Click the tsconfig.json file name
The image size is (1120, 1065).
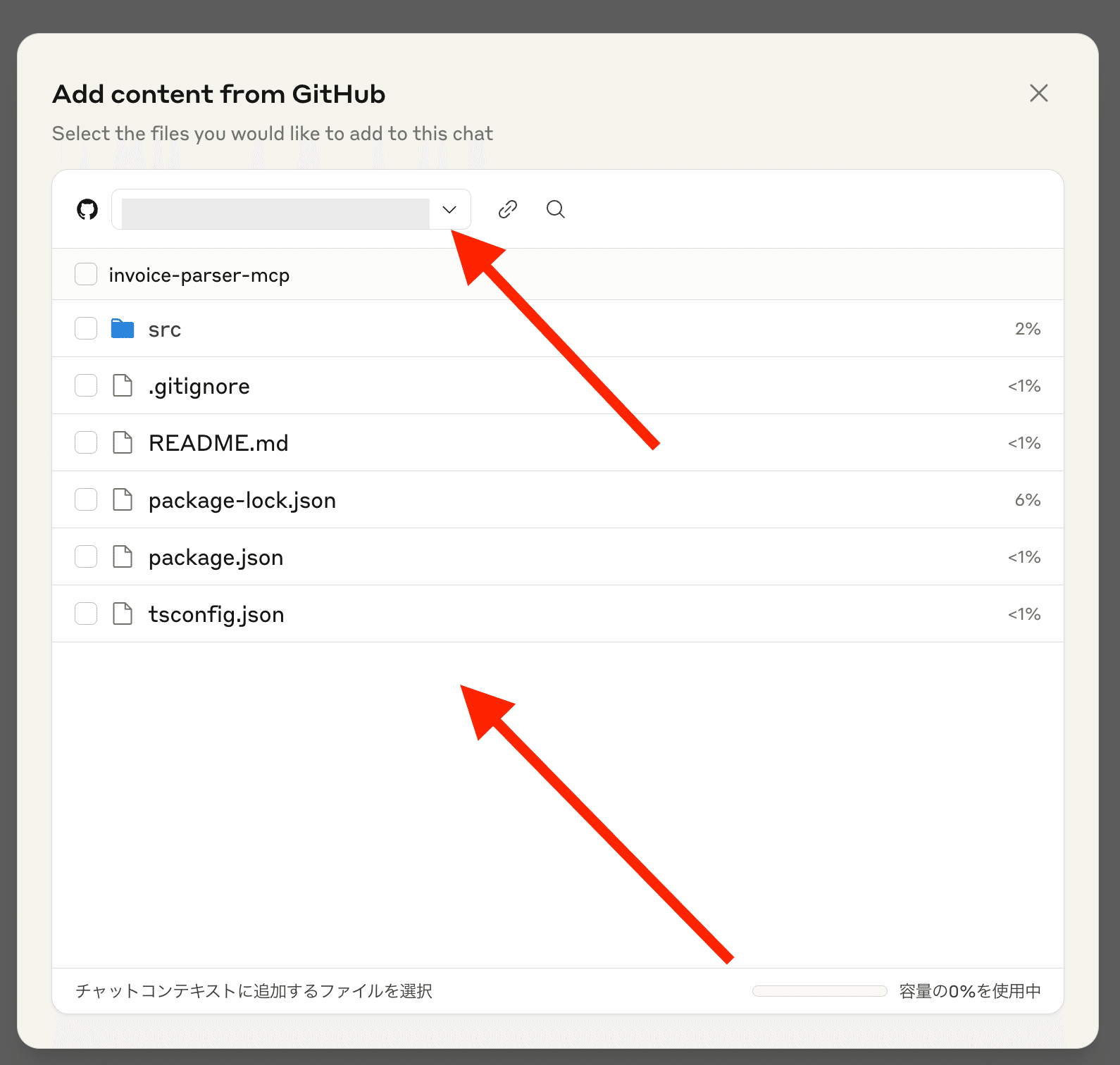click(216, 614)
